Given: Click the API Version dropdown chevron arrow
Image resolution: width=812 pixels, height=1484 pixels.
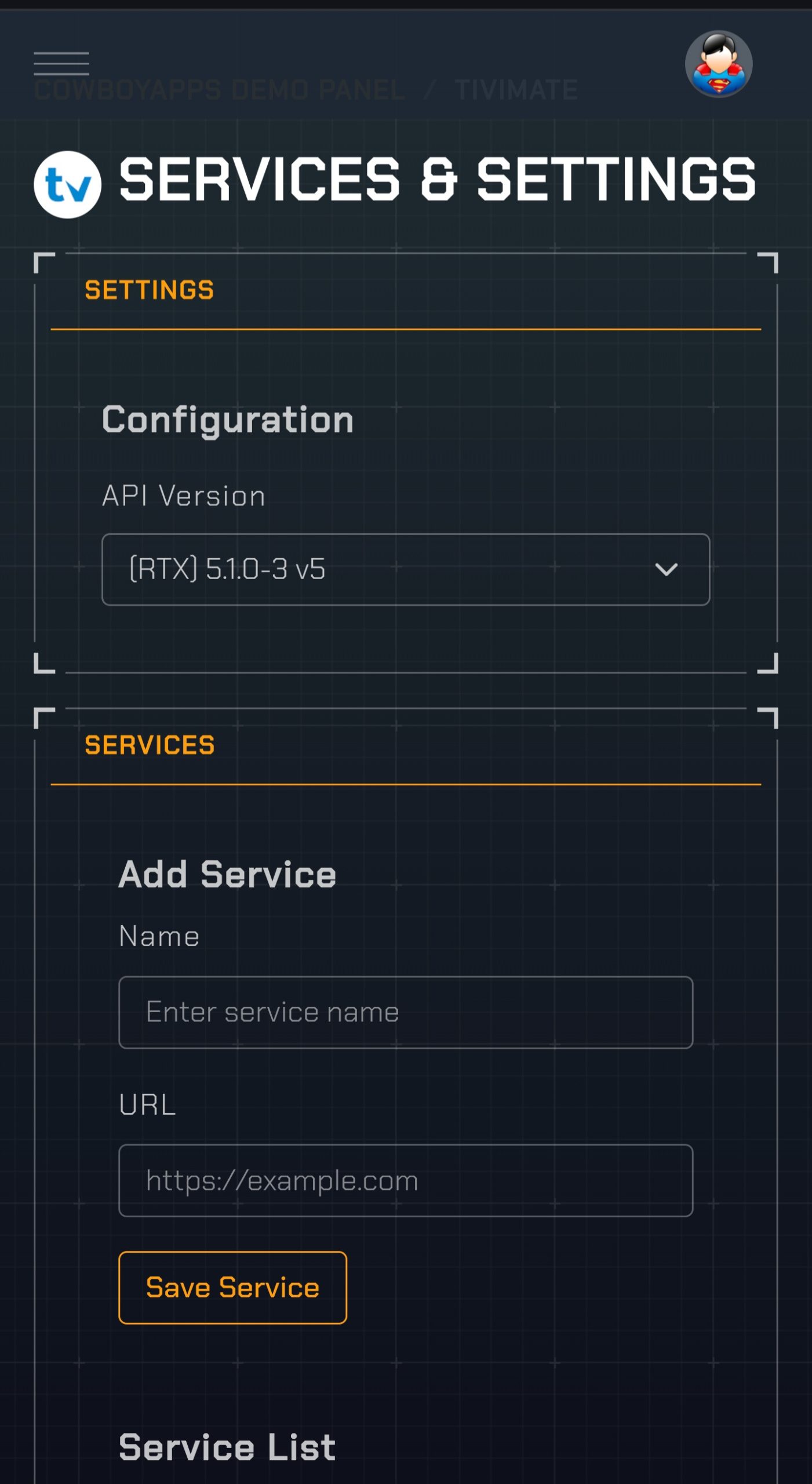Looking at the screenshot, I should pyautogui.click(x=665, y=569).
